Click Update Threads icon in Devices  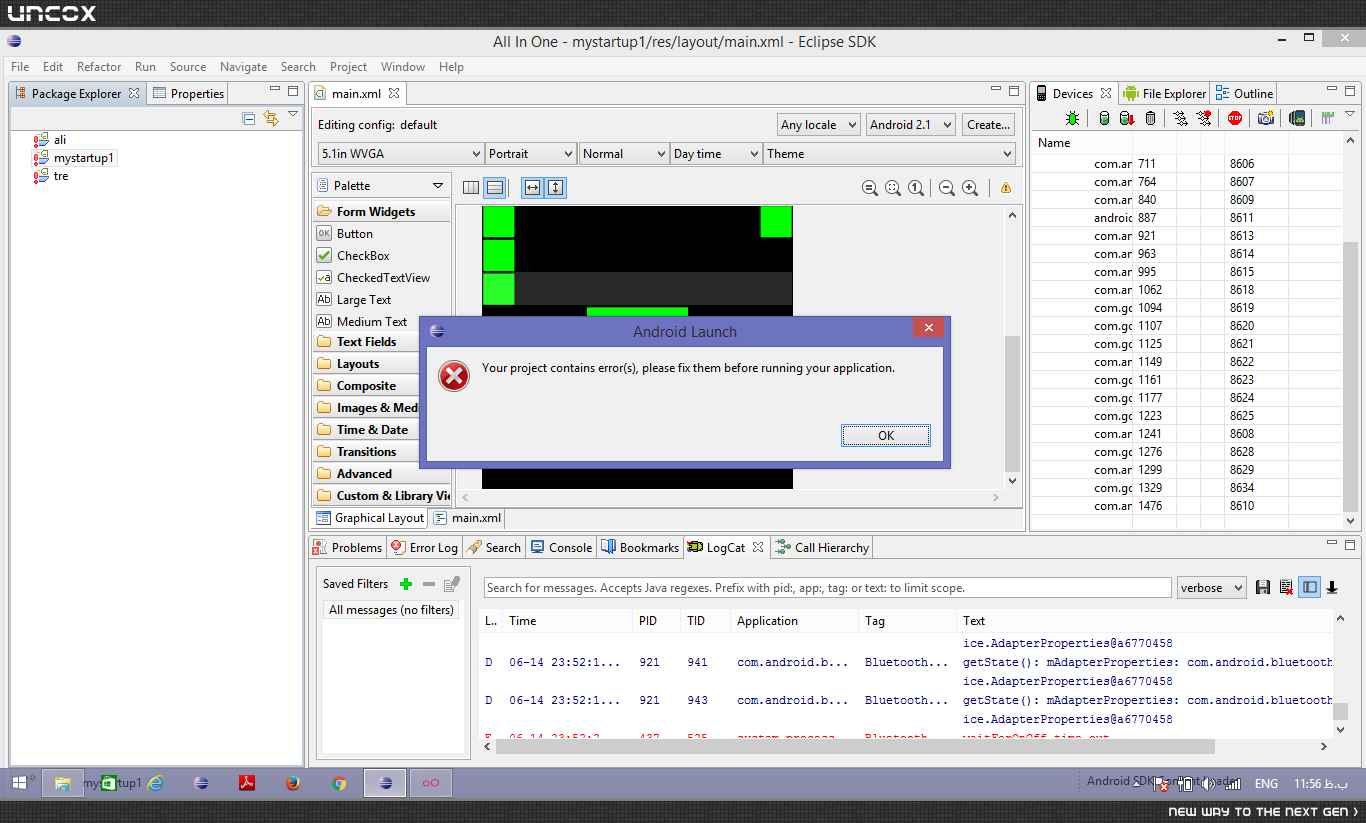click(x=1180, y=118)
